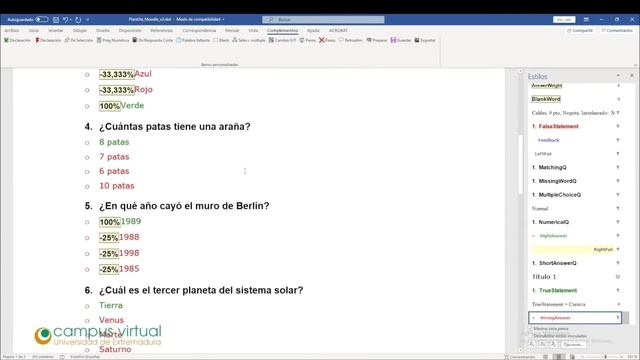The height and width of the screenshot is (360, 640).
Task: Select the answer bullet for 1989
Action: tap(87, 222)
